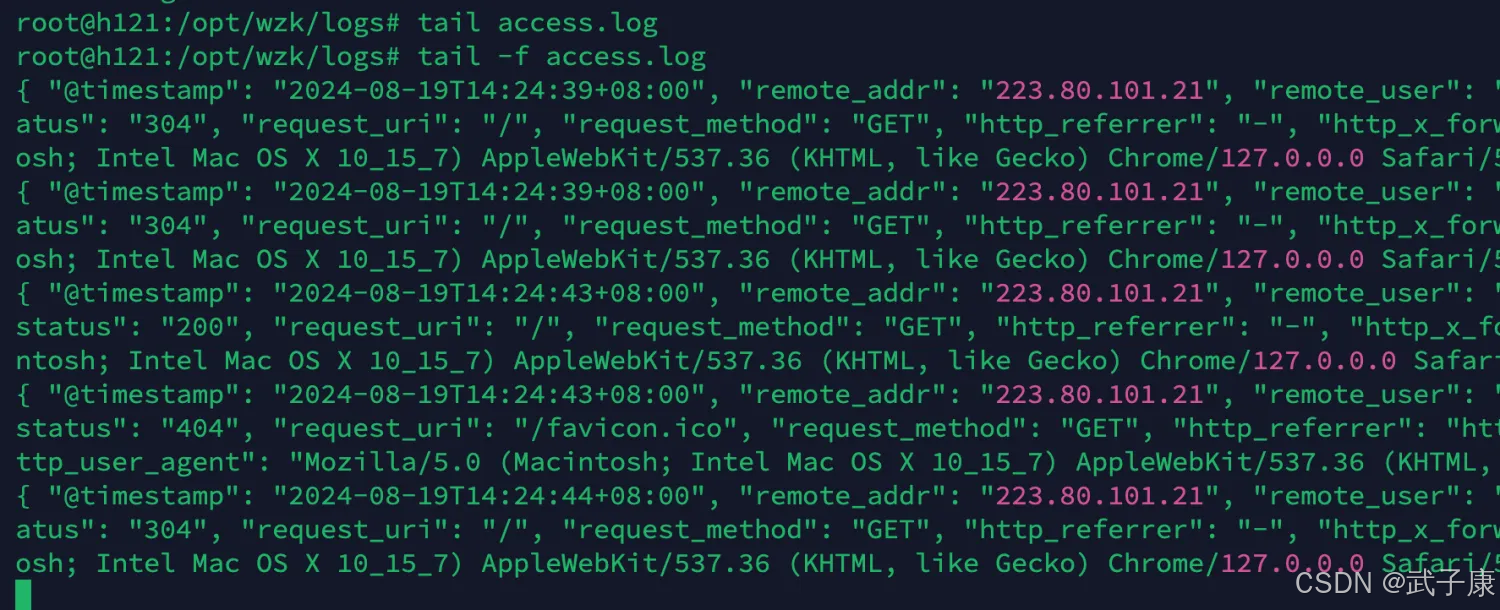
Task: Click the CSDN @武子康 watermark
Action: pyautogui.click(x=1394, y=581)
